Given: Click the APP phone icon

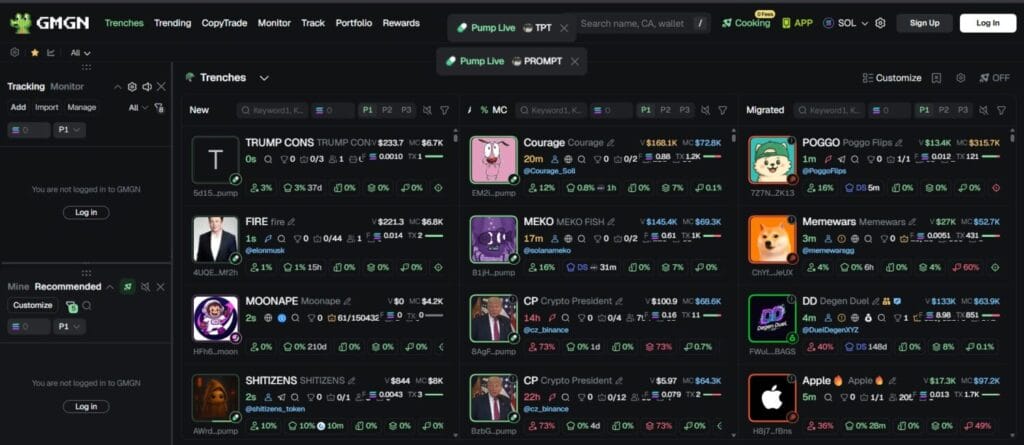Looking at the screenshot, I should pyautogui.click(x=786, y=23).
